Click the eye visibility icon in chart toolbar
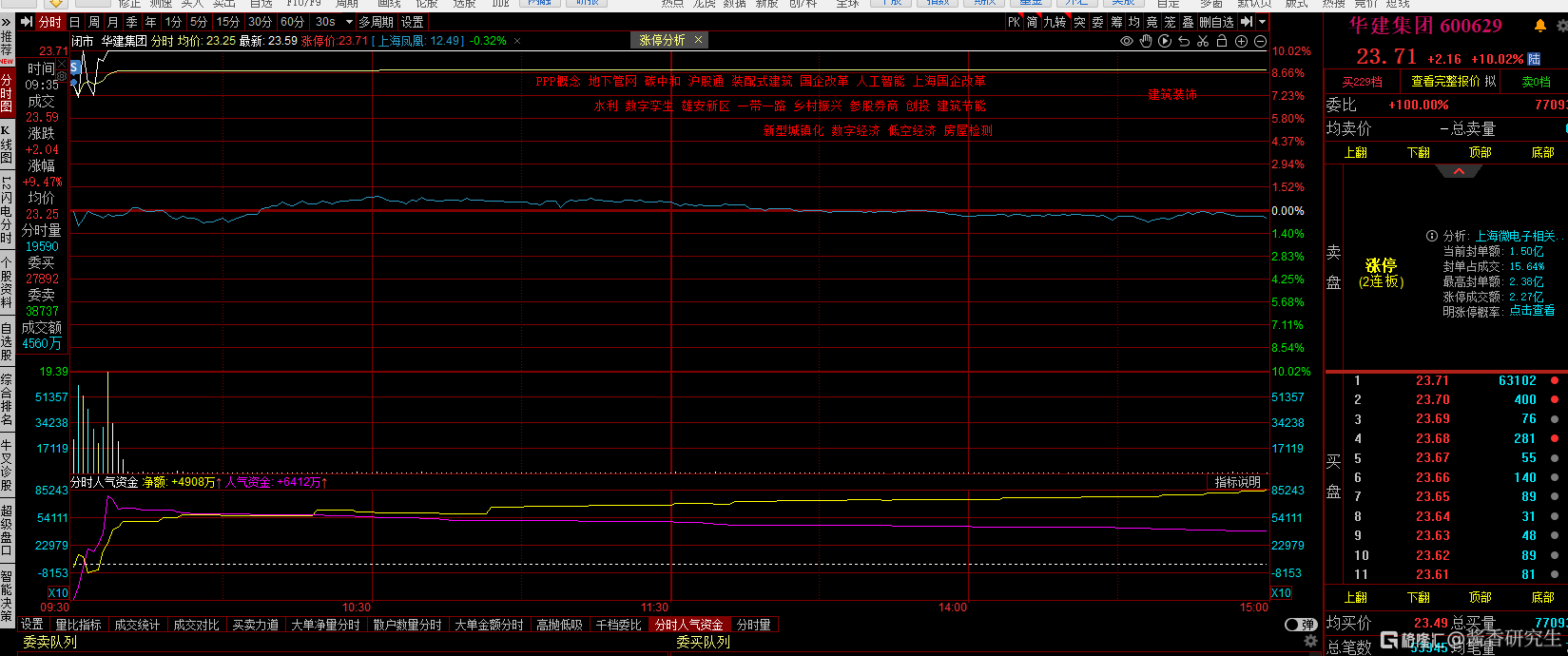 pos(1127,41)
